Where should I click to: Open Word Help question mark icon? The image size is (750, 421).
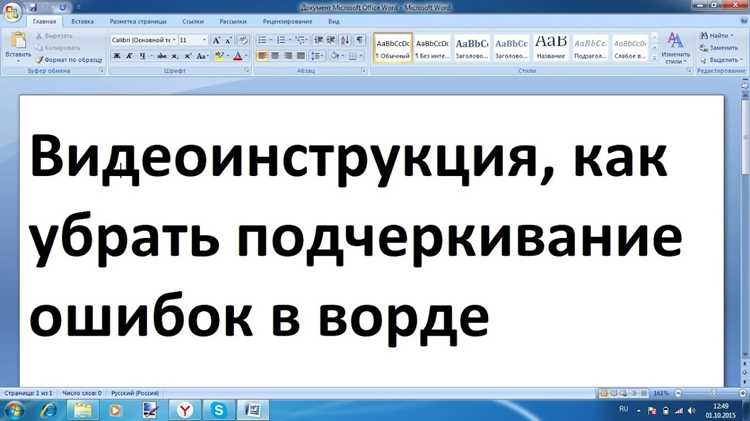(x=744, y=21)
